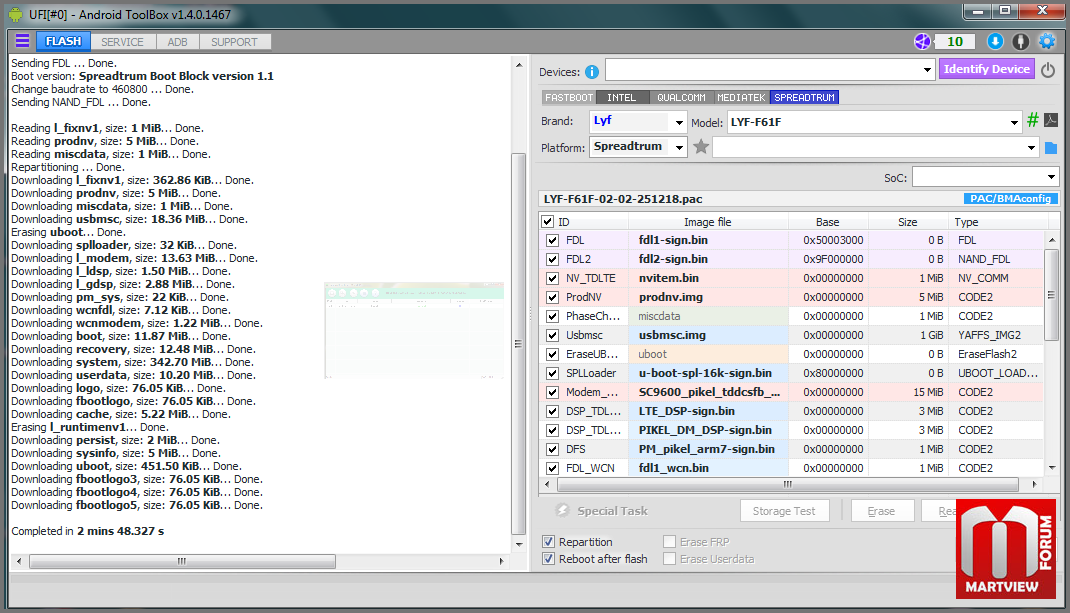Screen dimensions: 1070x613
Task: Open the hamburger main menu
Action: (22, 41)
